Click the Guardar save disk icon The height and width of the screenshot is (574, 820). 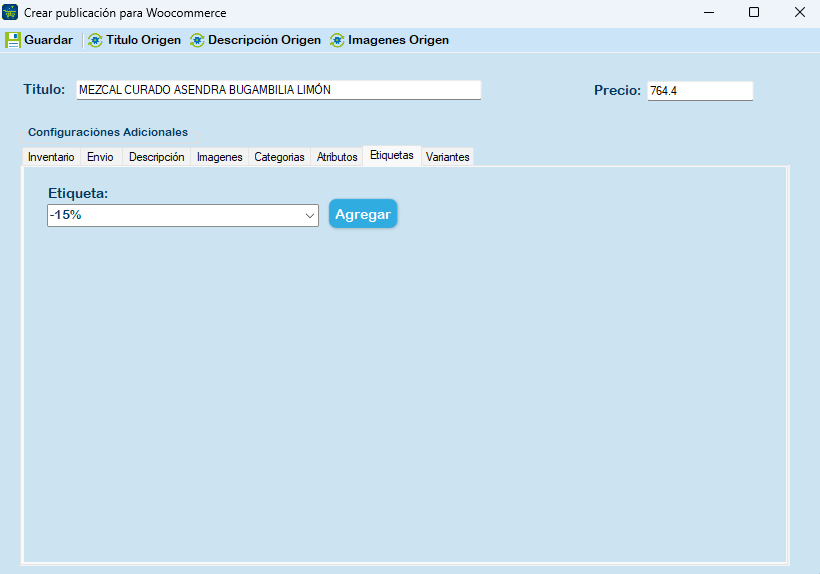coord(13,40)
